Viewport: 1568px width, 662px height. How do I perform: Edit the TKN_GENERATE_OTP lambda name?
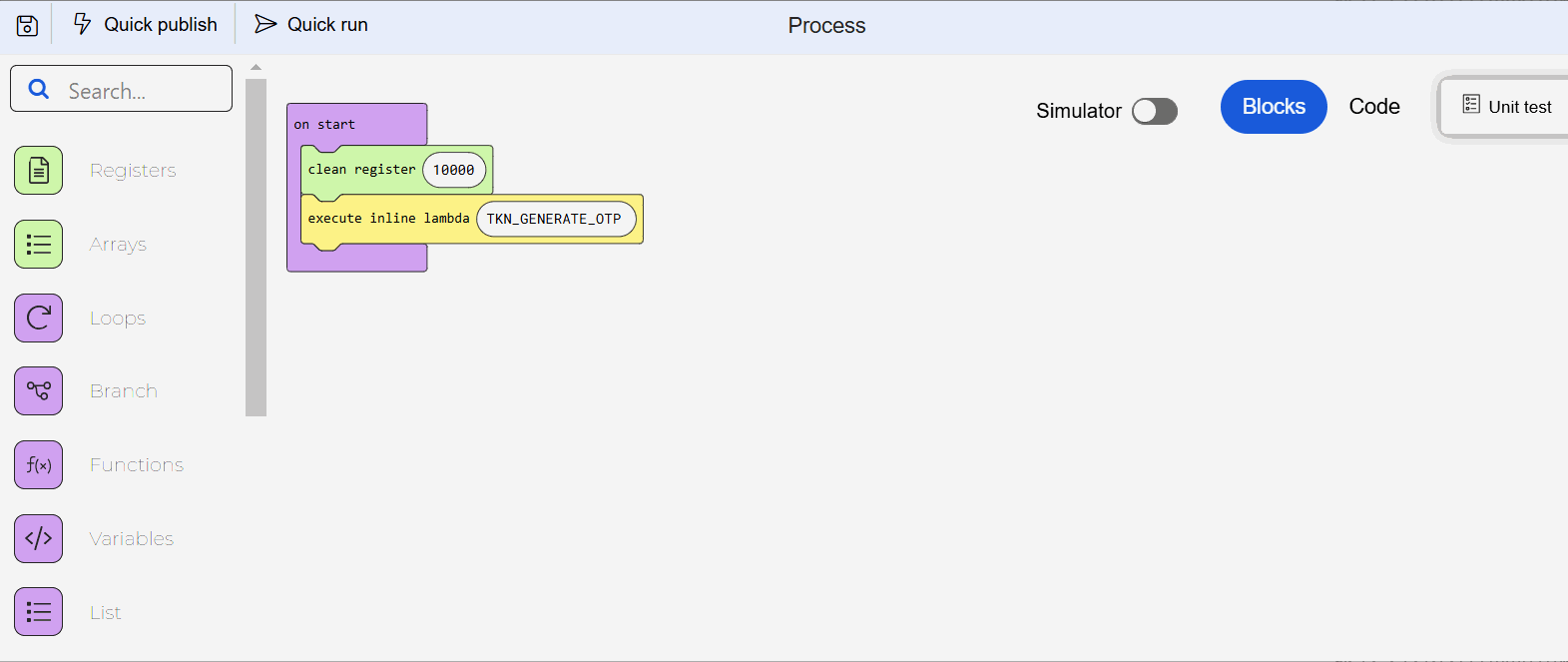(x=556, y=219)
